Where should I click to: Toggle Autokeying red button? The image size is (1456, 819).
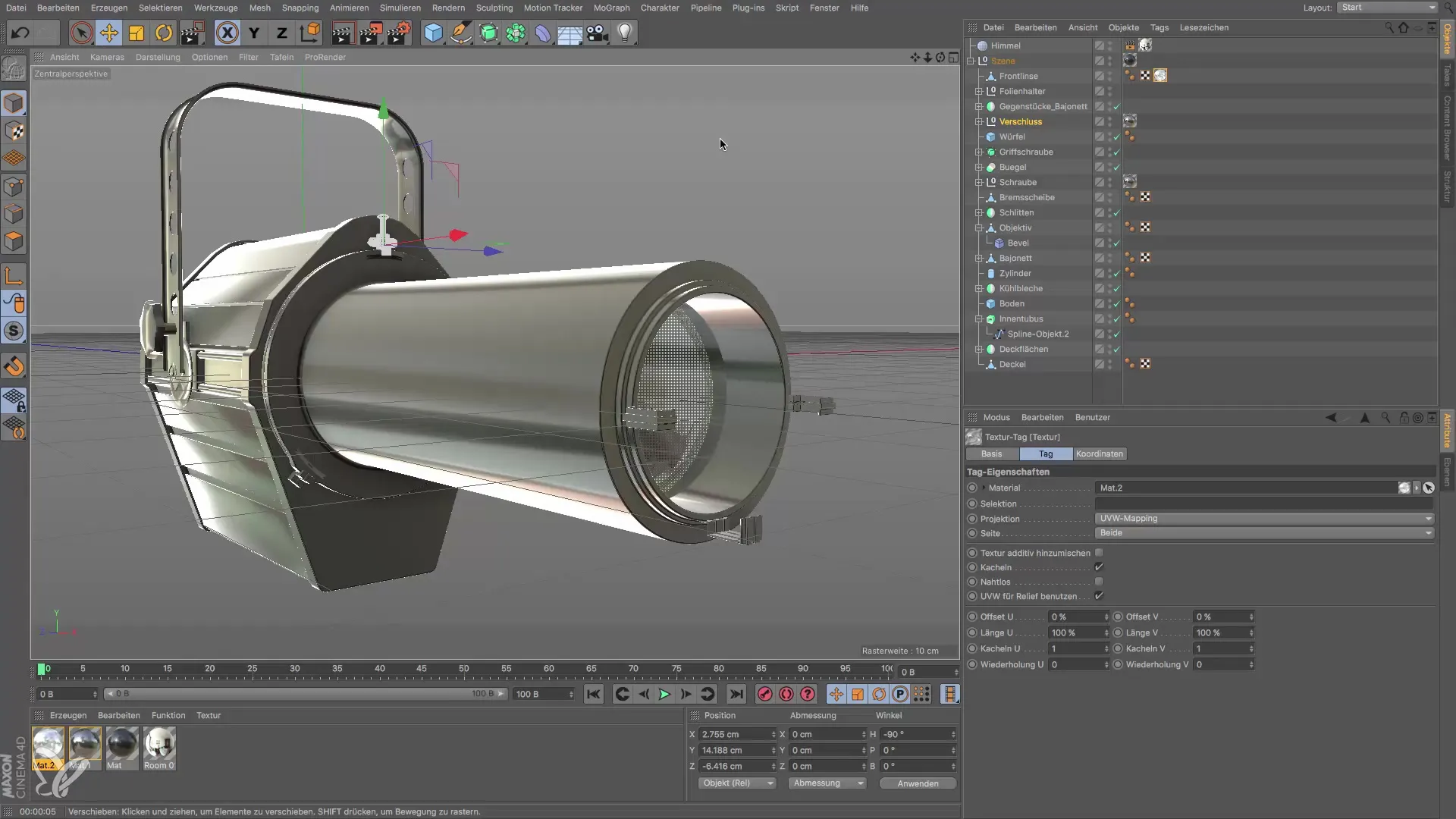[786, 694]
